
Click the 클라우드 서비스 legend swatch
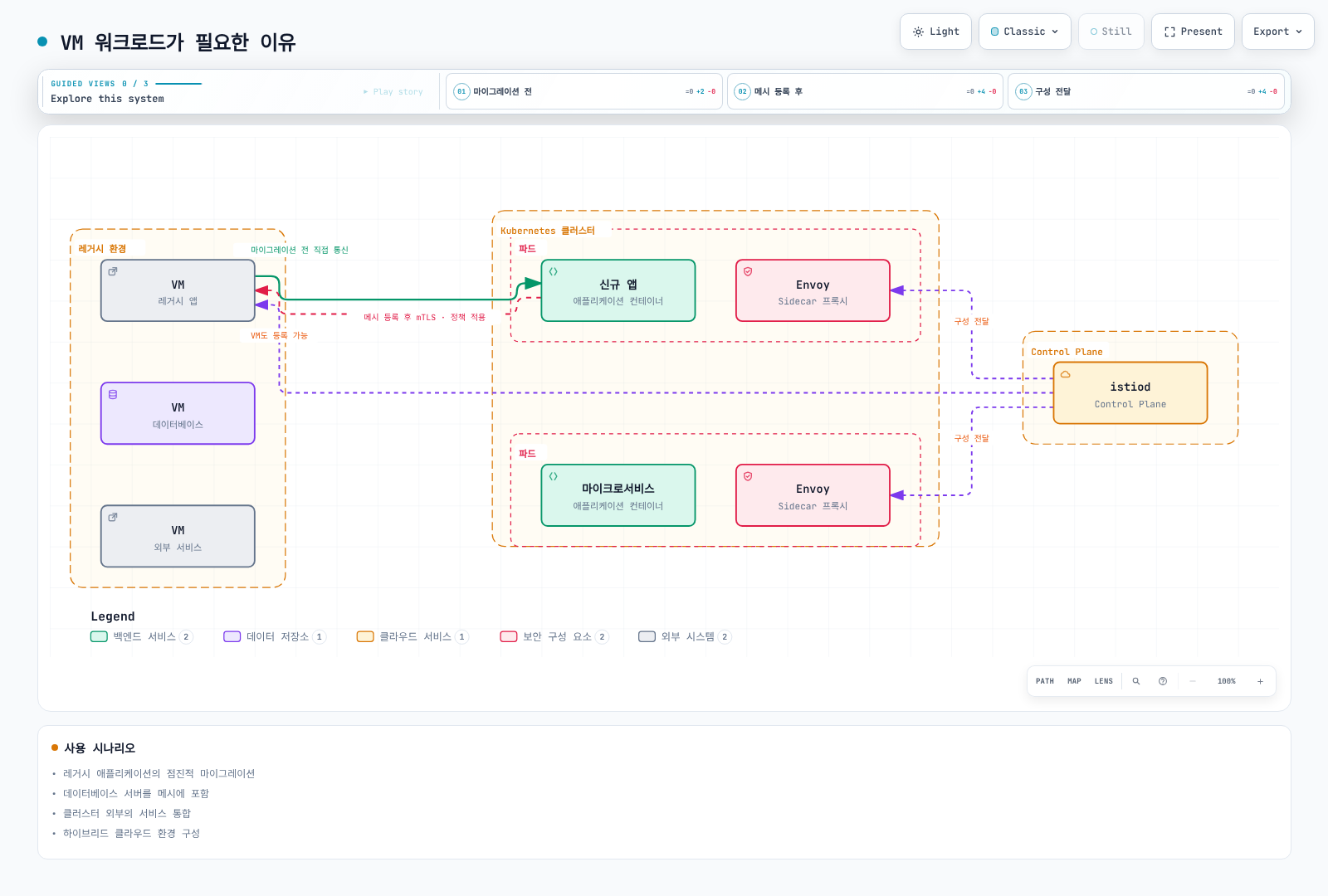[x=365, y=637]
